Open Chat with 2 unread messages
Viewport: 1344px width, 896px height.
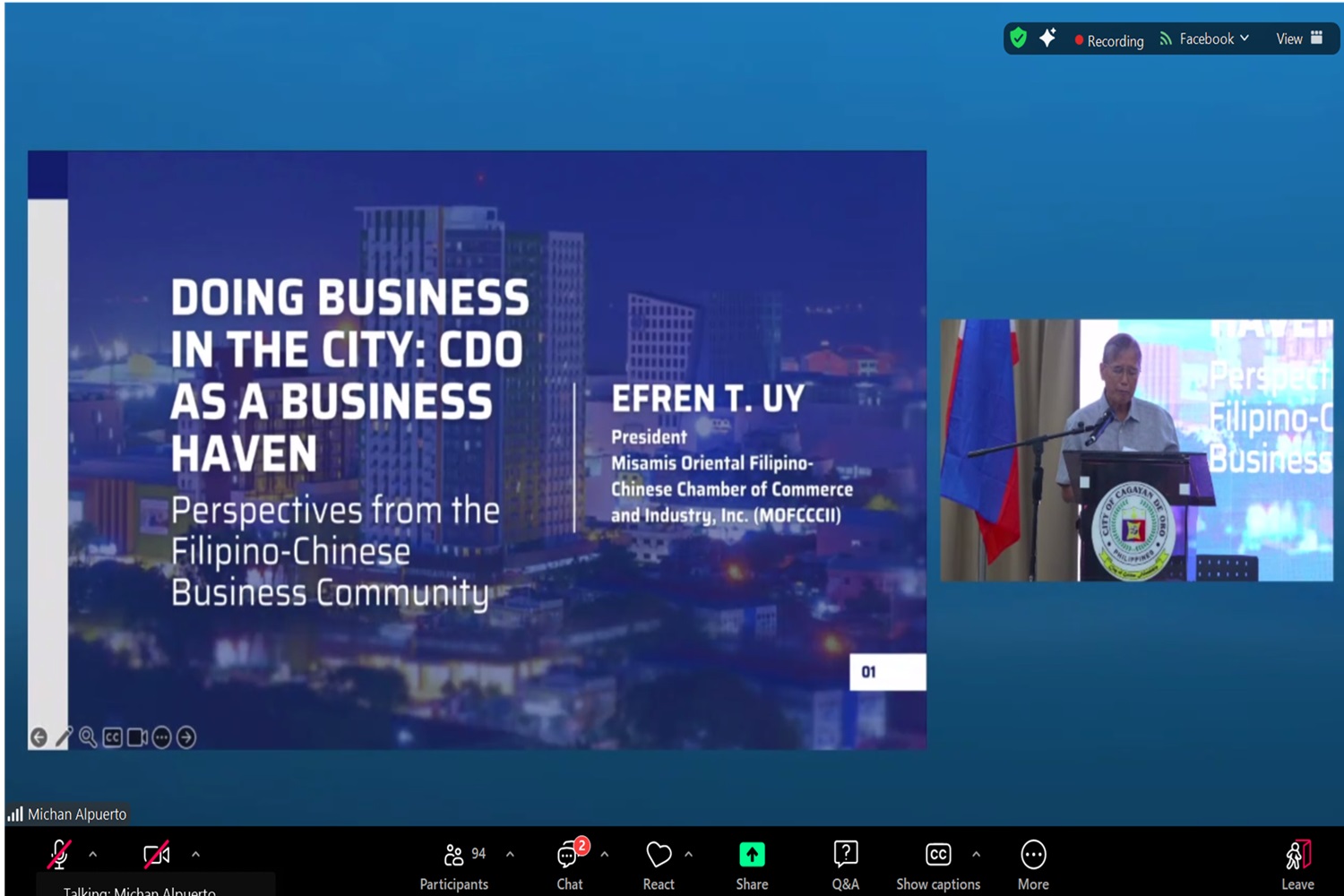click(x=569, y=866)
